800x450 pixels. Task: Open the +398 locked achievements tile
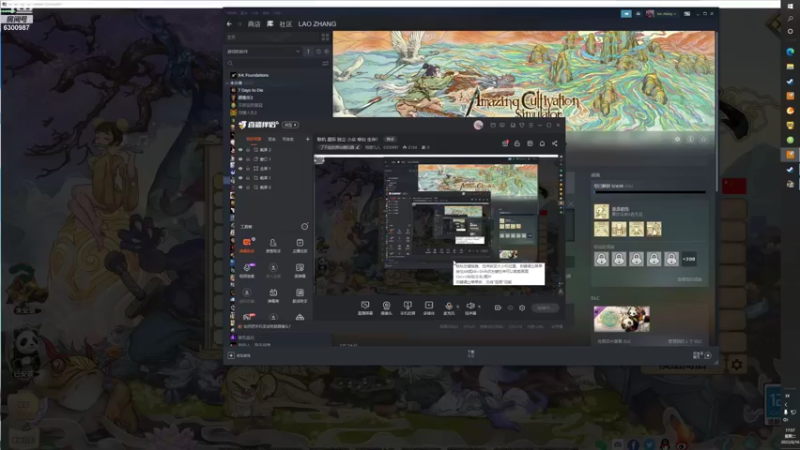689,259
